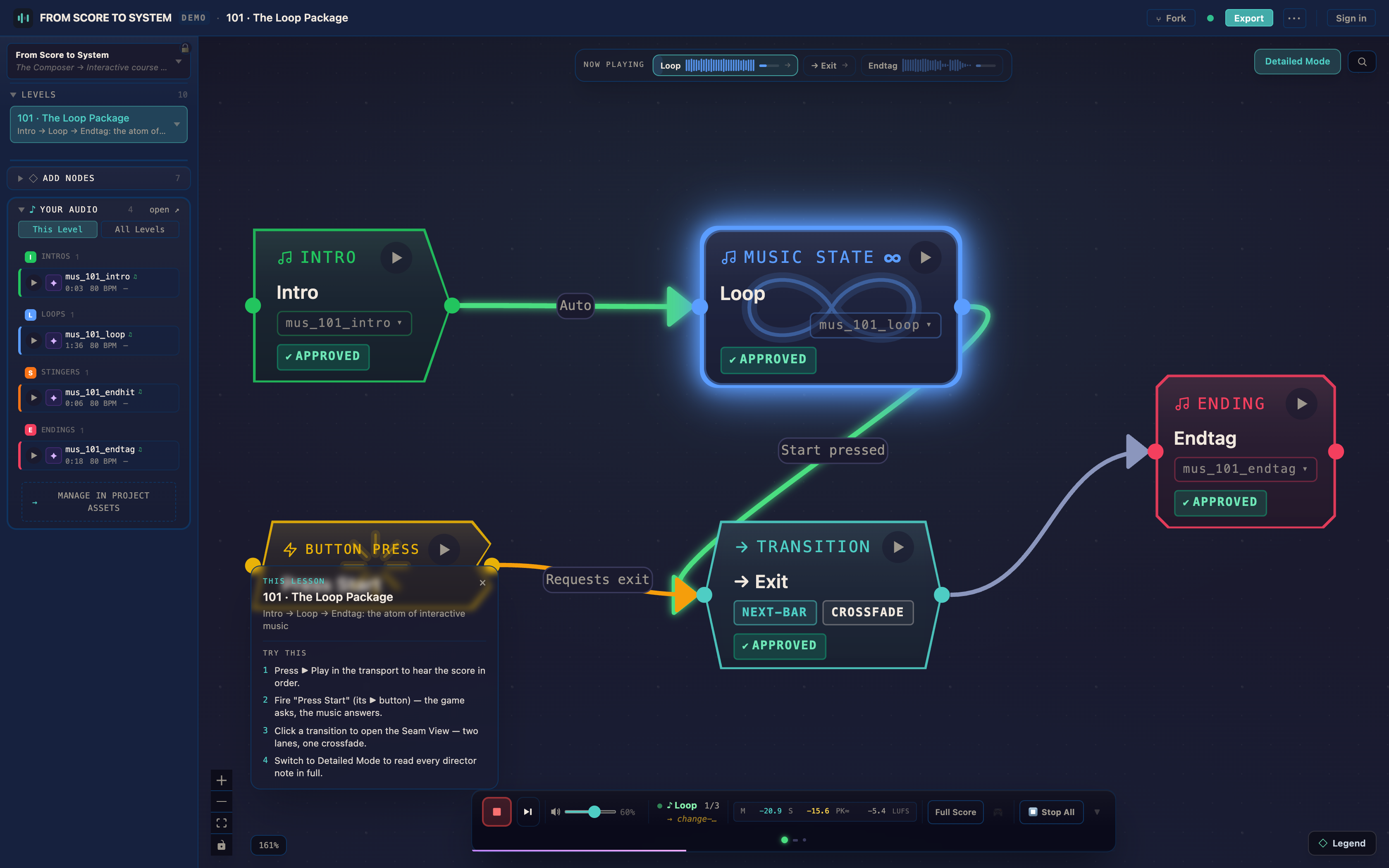The height and width of the screenshot is (868, 1389).
Task: Toggle Approved status on Intro node
Action: (x=323, y=356)
